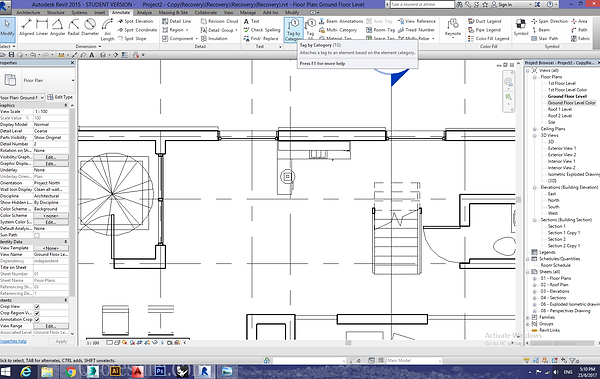Open the Manage ribbon tab
The width and height of the screenshot is (600, 379).
click(x=248, y=13)
